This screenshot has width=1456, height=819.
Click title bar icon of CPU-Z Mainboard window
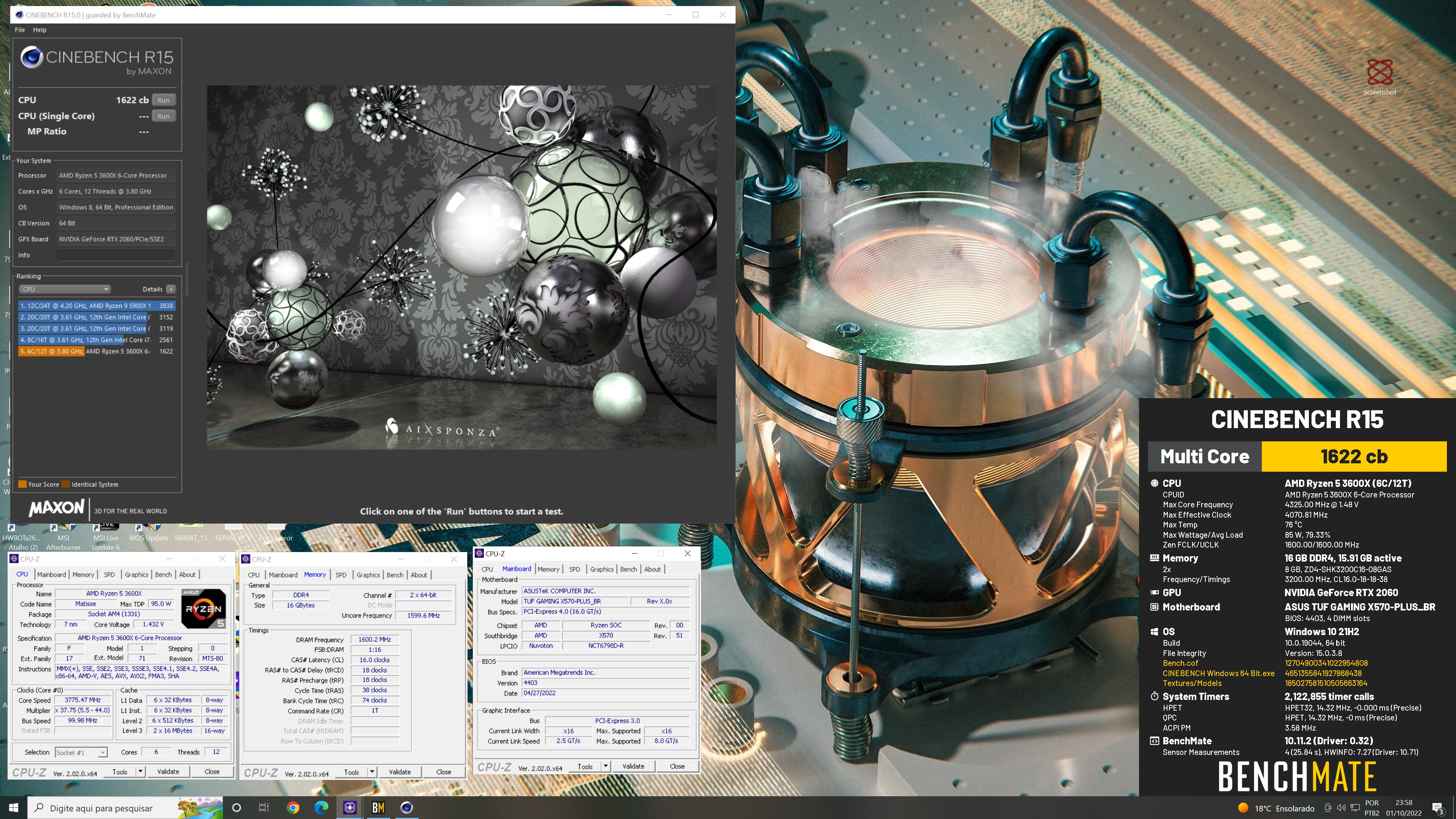(x=479, y=553)
